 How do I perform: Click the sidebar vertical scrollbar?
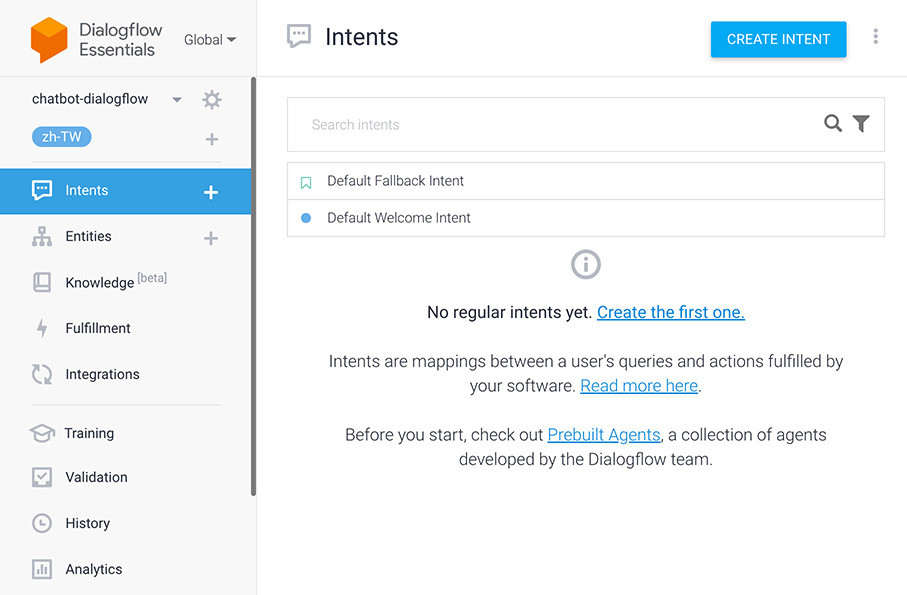253,286
